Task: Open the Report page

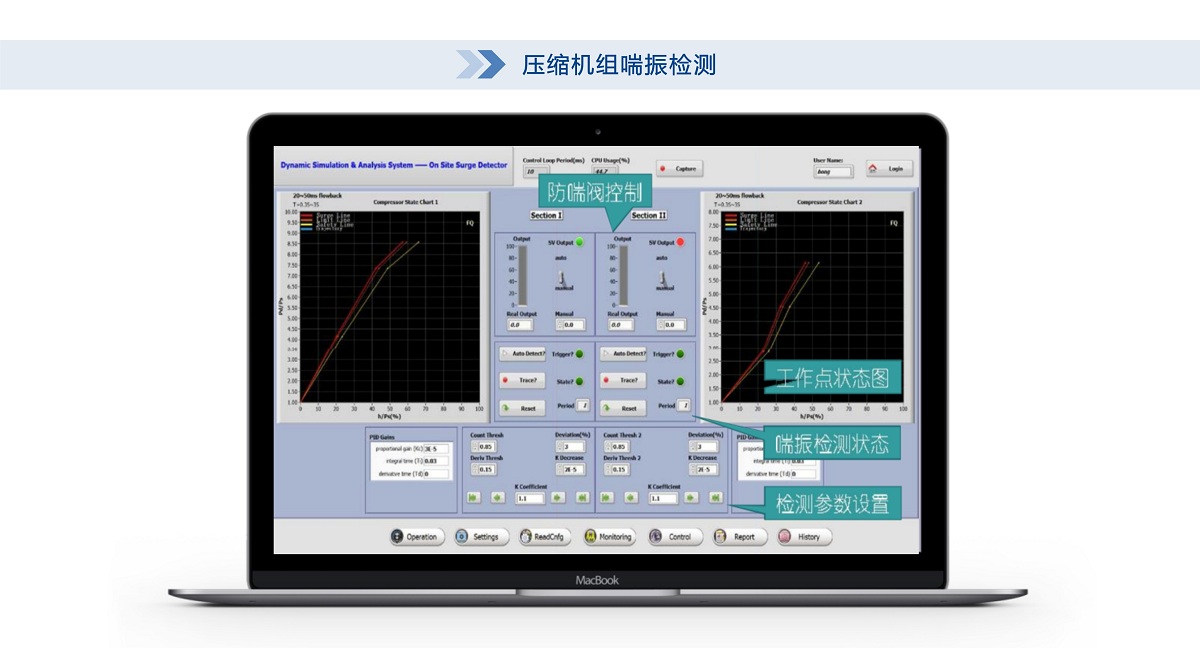Action: coord(739,537)
